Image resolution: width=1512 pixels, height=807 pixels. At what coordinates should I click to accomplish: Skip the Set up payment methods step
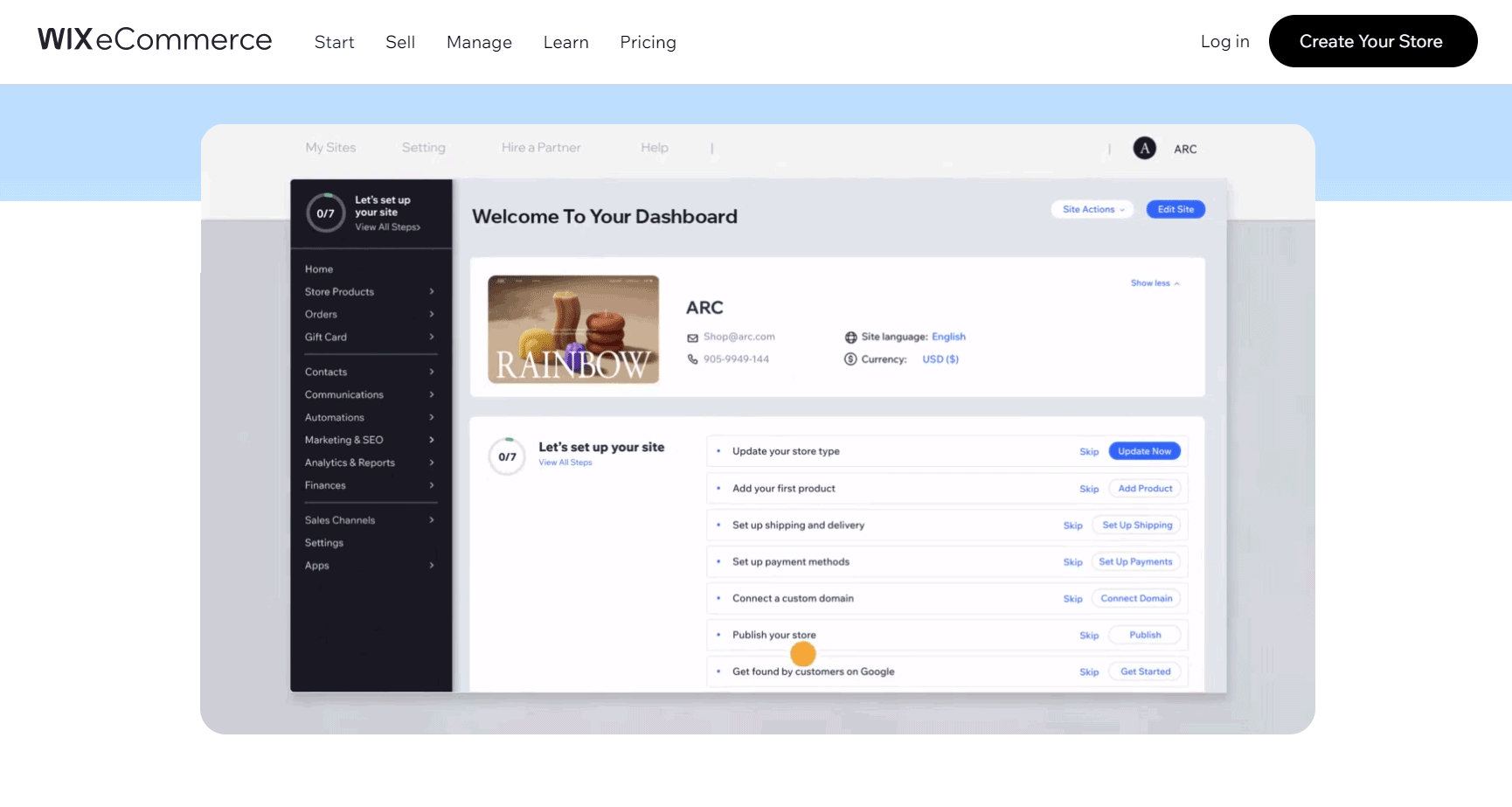[1073, 562]
